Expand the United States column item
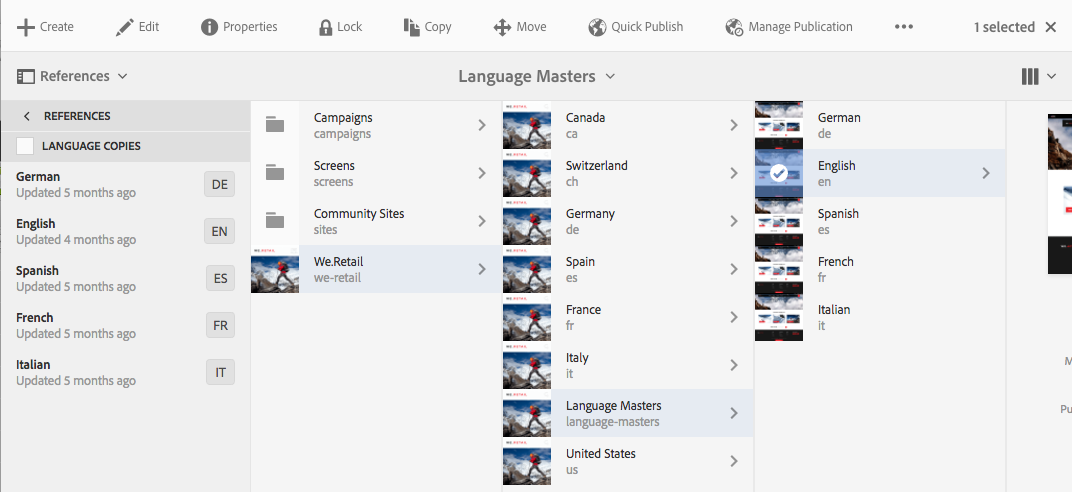1072x492 pixels. click(734, 461)
